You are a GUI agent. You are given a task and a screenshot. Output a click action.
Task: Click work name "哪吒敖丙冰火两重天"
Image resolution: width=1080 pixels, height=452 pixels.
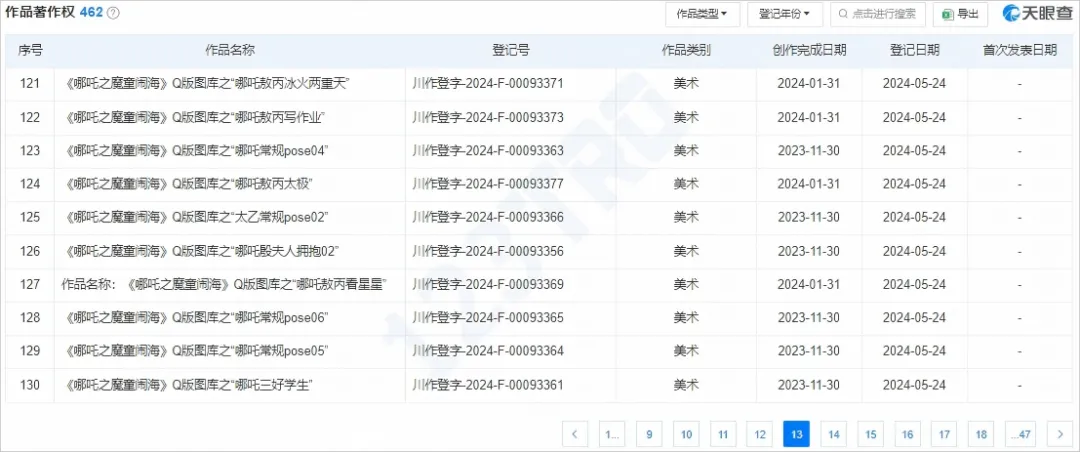pyautogui.click(x=209, y=84)
